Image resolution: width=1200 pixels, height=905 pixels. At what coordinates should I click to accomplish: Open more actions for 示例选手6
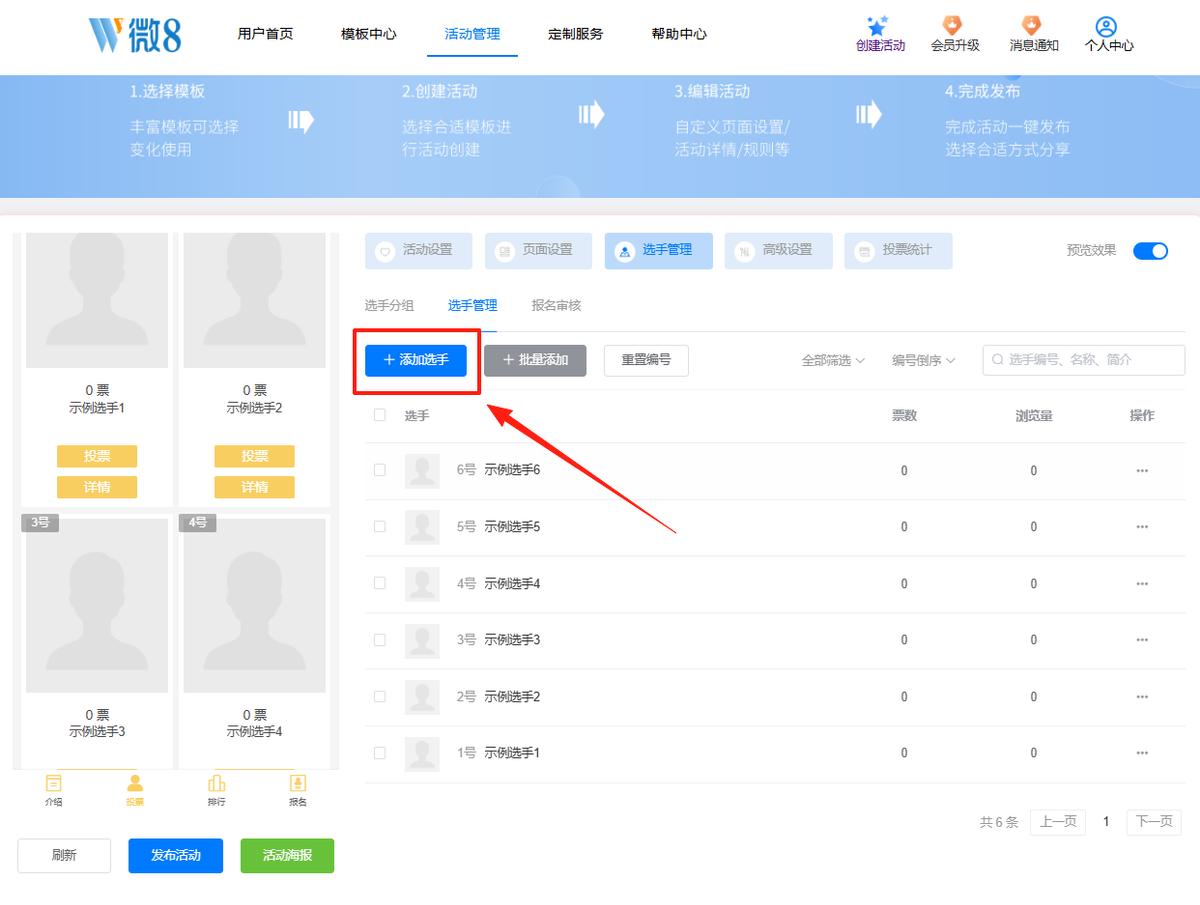[x=1142, y=471]
